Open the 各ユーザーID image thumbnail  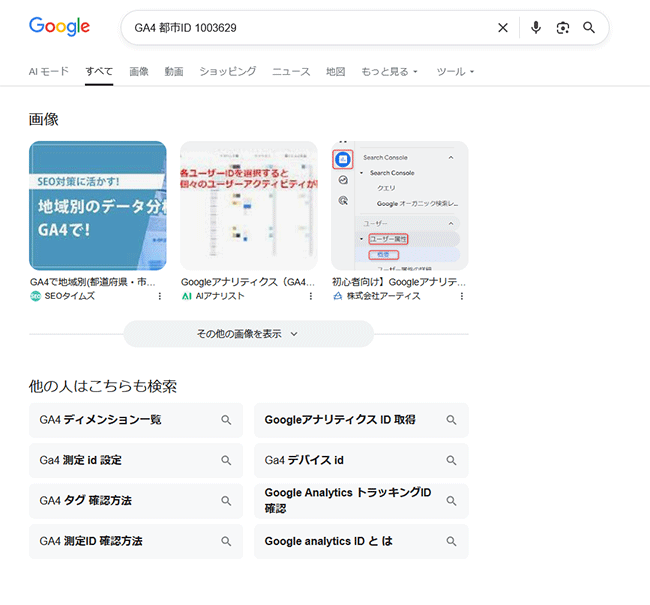pyautogui.click(x=249, y=206)
